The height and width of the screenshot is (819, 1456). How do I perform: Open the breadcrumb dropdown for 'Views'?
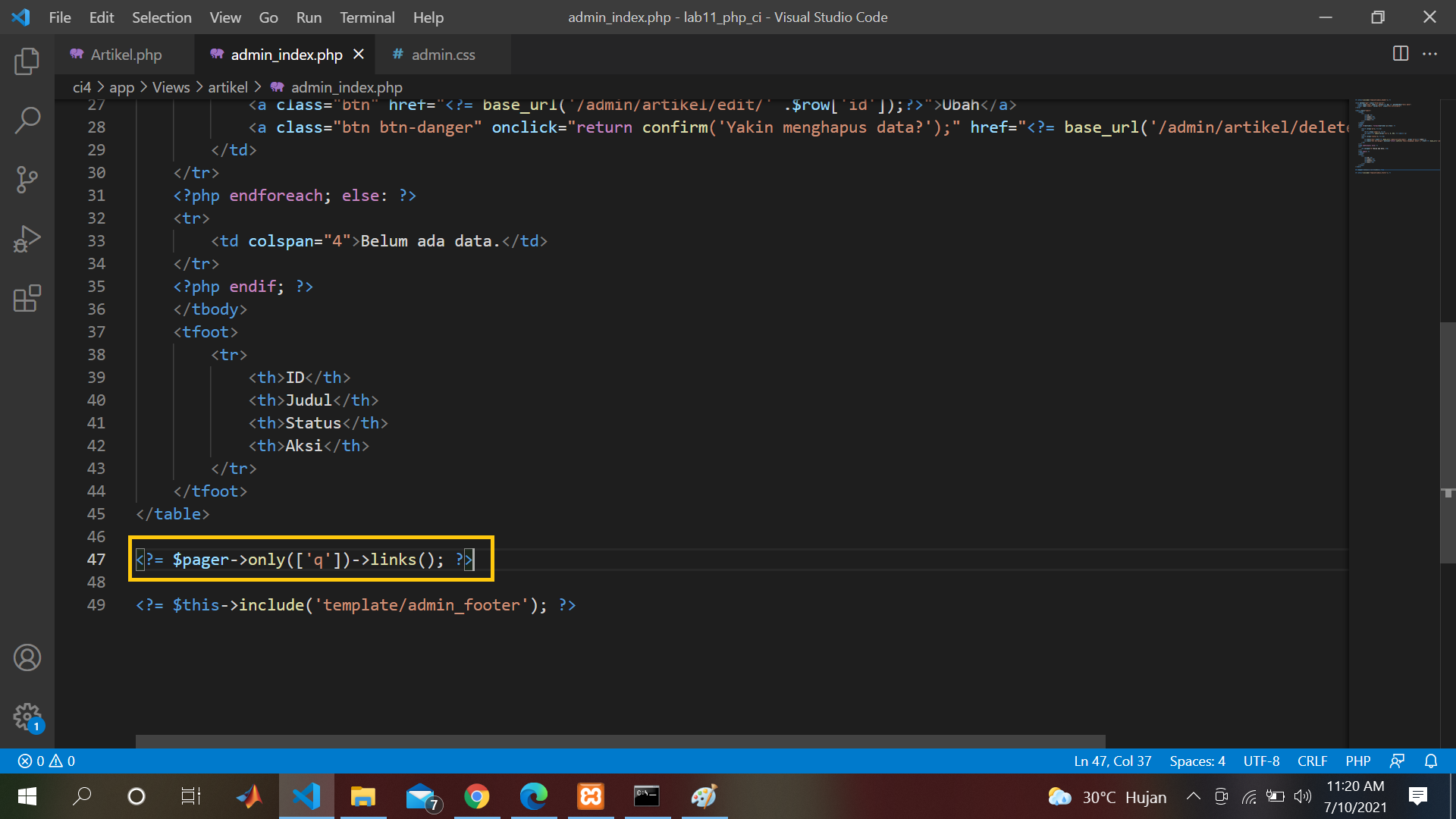click(x=171, y=87)
